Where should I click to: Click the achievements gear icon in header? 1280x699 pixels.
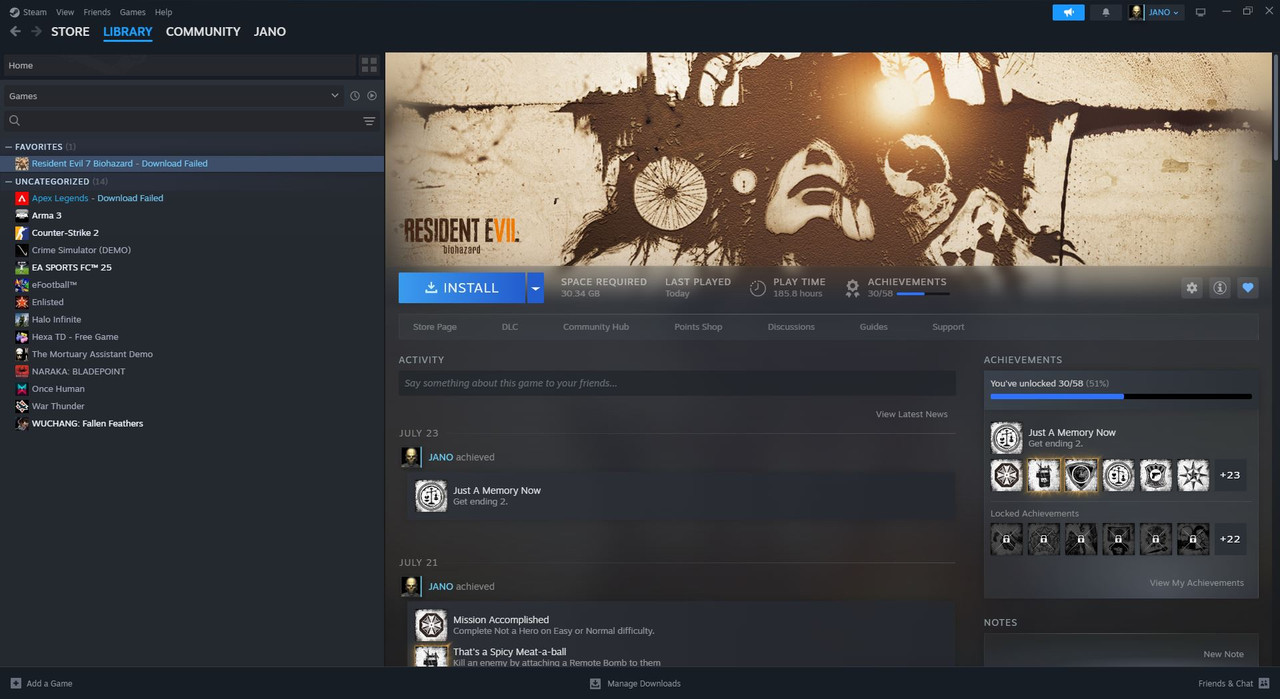pyautogui.click(x=852, y=288)
